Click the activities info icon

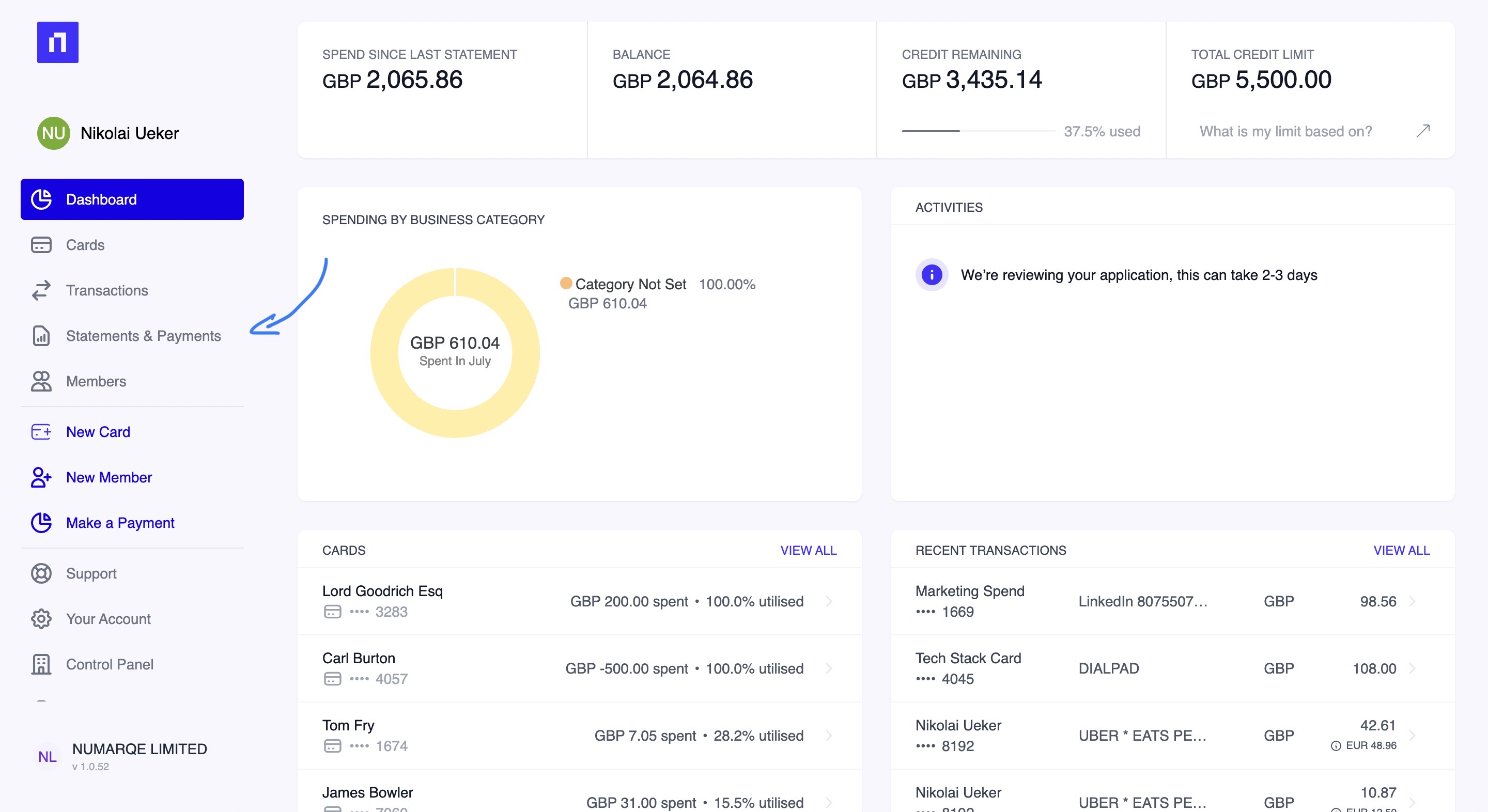pos(931,275)
